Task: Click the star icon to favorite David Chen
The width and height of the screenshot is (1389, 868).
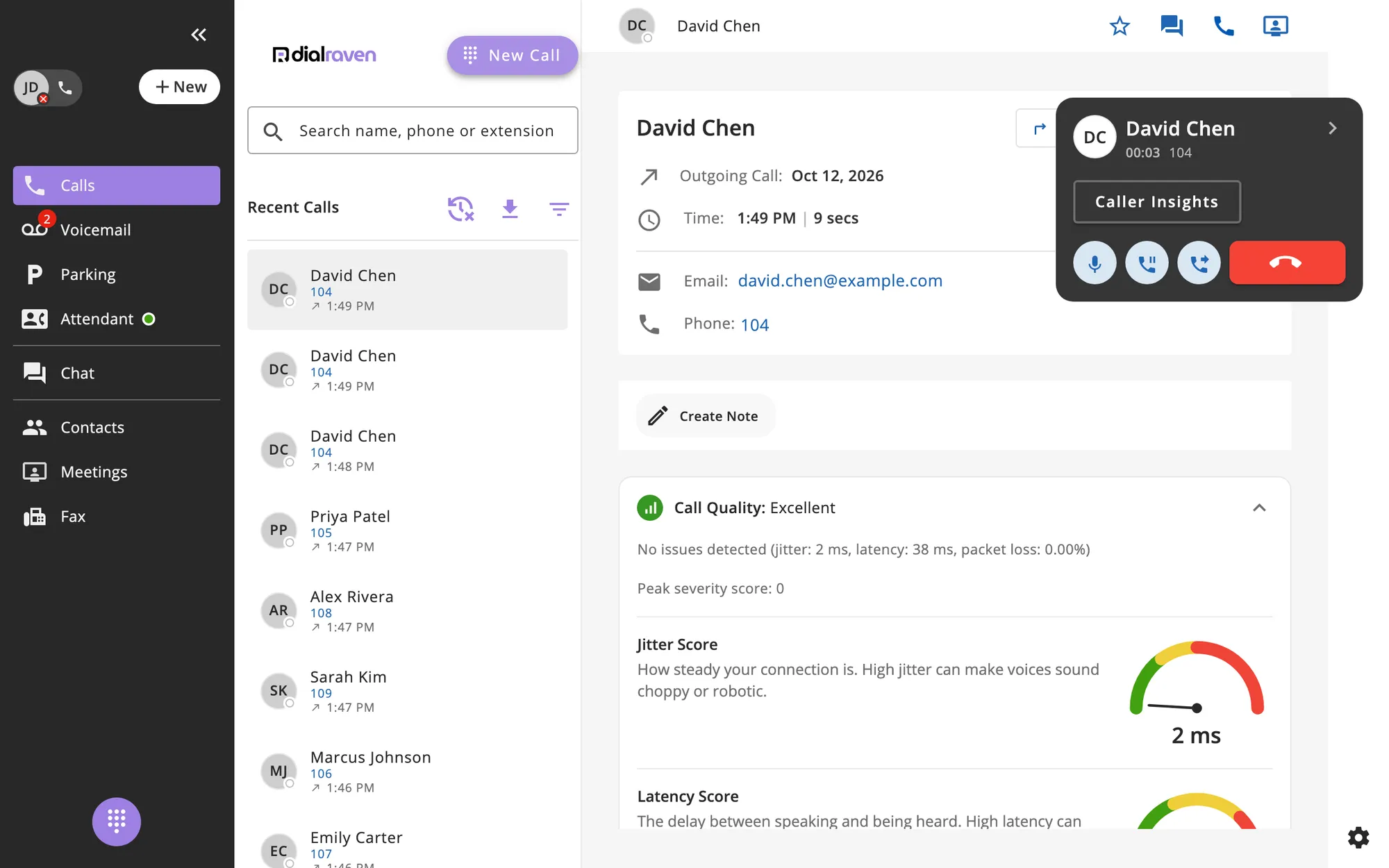Action: point(1120,26)
